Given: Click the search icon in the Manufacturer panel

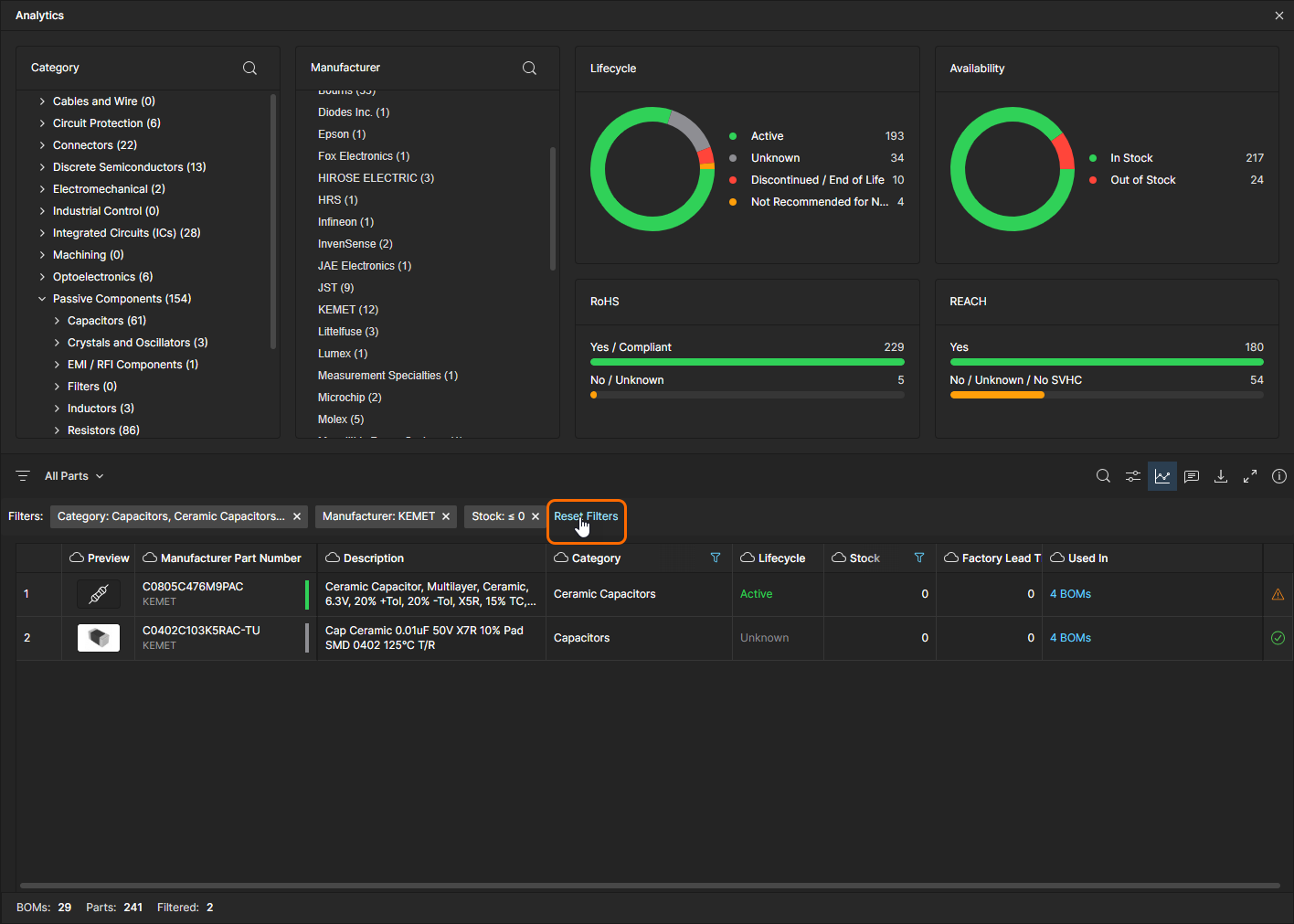Looking at the screenshot, I should [x=529, y=69].
